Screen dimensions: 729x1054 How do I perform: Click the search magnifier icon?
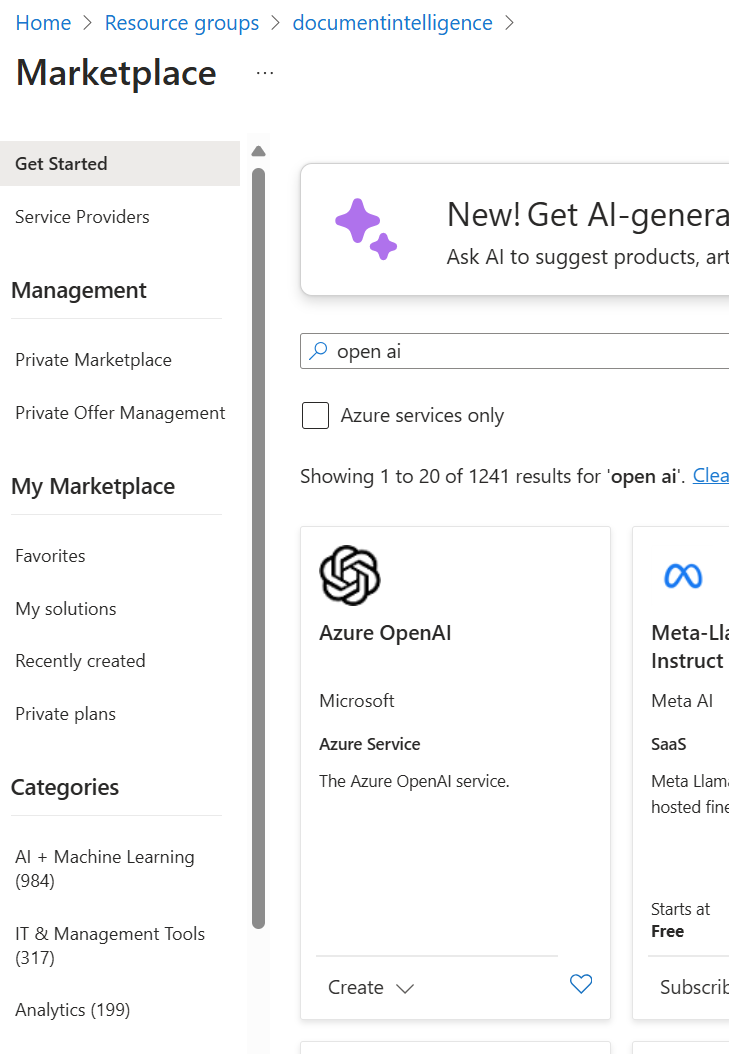pos(318,351)
